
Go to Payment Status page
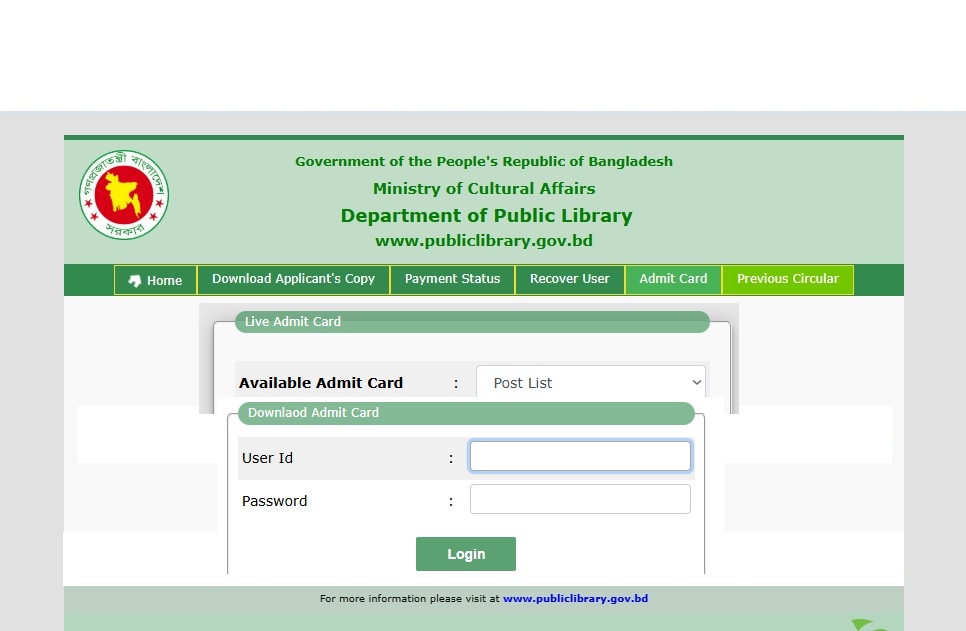pyautogui.click(x=452, y=279)
